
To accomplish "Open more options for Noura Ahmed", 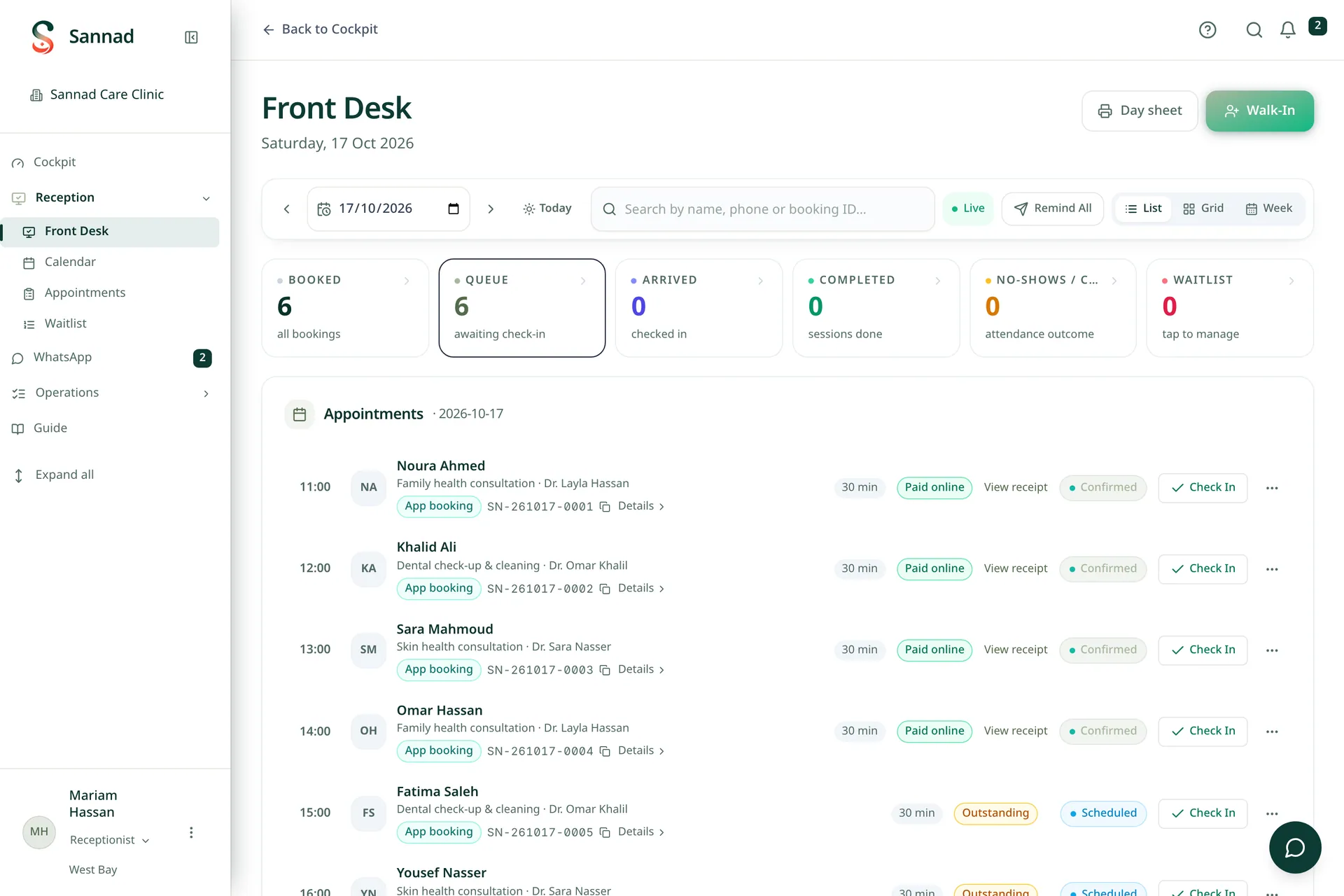I will click(x=1272, y=488).
